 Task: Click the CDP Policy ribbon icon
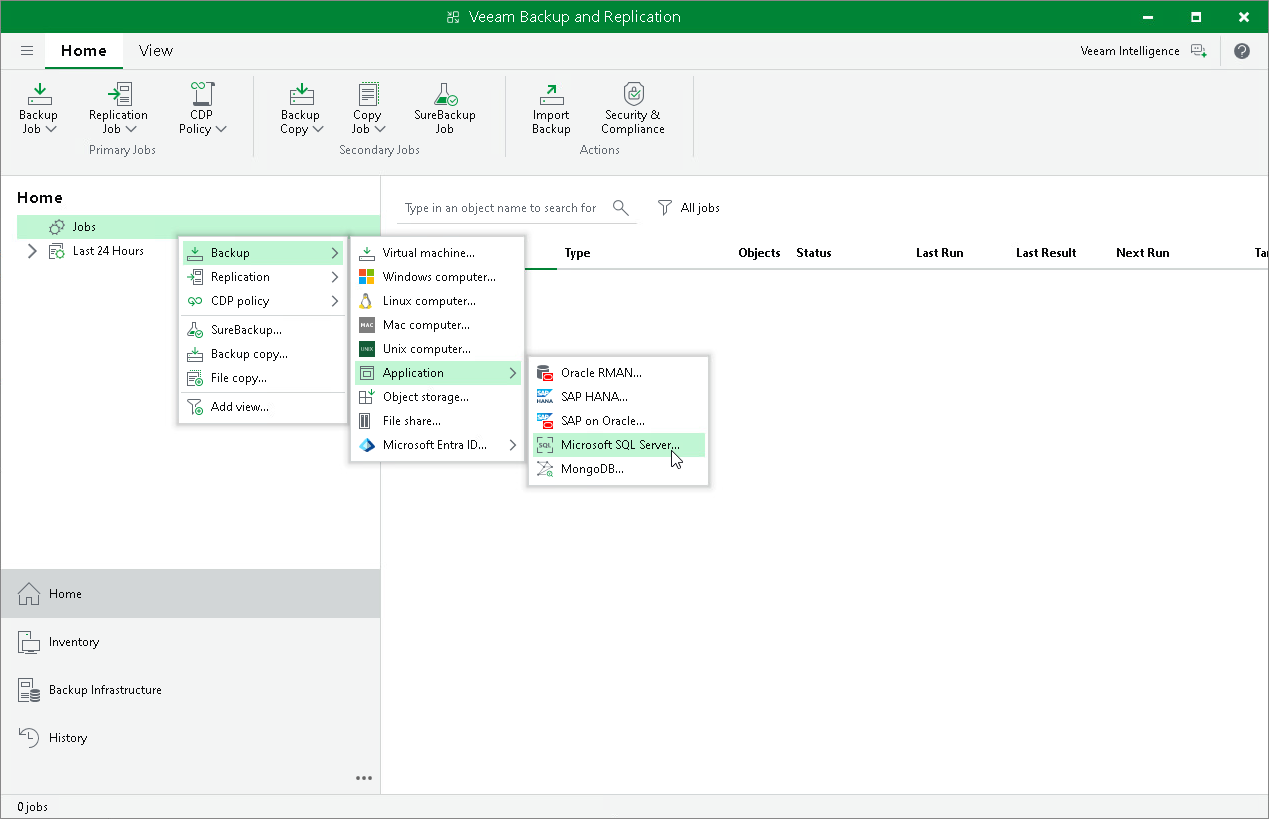pyautogui.click(x=202, y=94)
